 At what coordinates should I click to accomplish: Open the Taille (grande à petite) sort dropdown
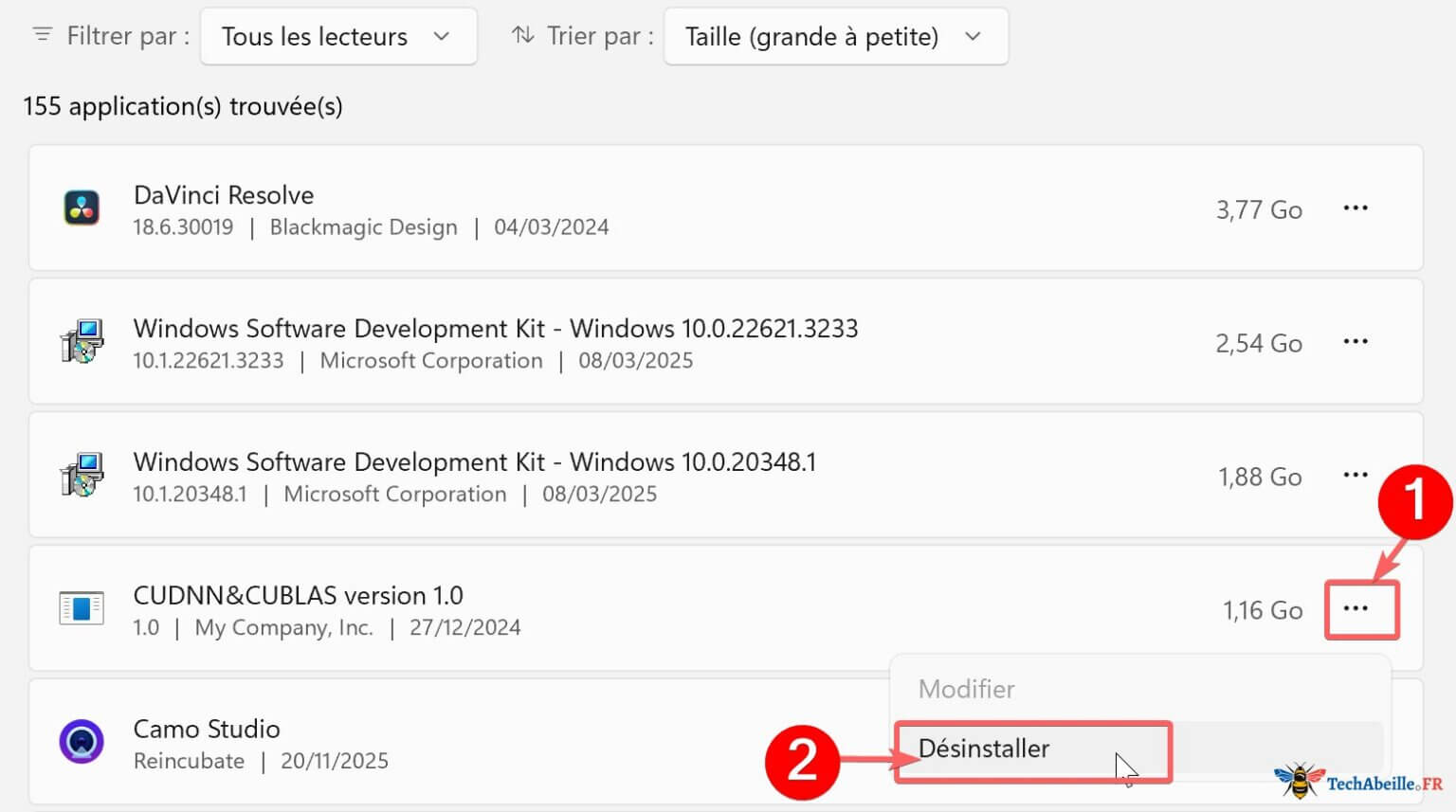(836, 36)
